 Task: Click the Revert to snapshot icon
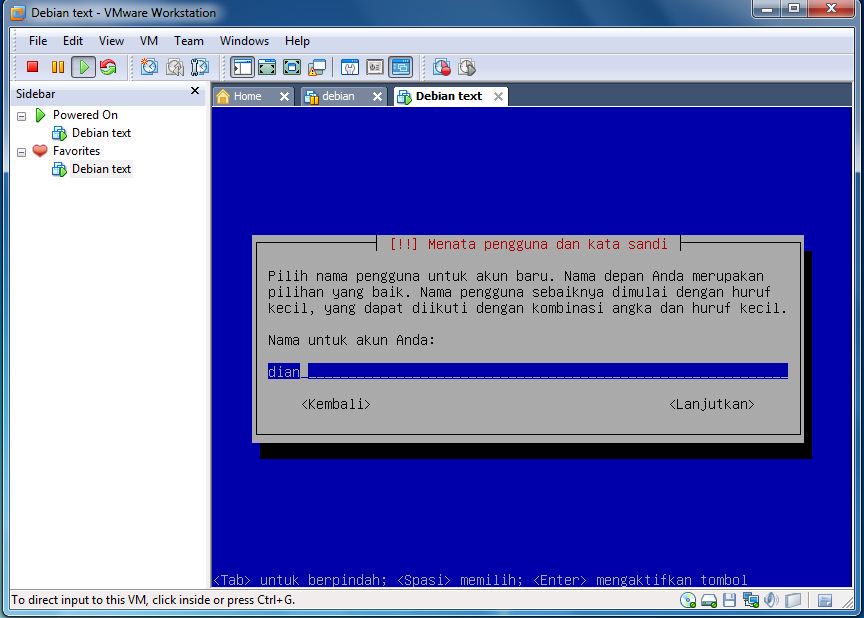[x=175, y=67]
